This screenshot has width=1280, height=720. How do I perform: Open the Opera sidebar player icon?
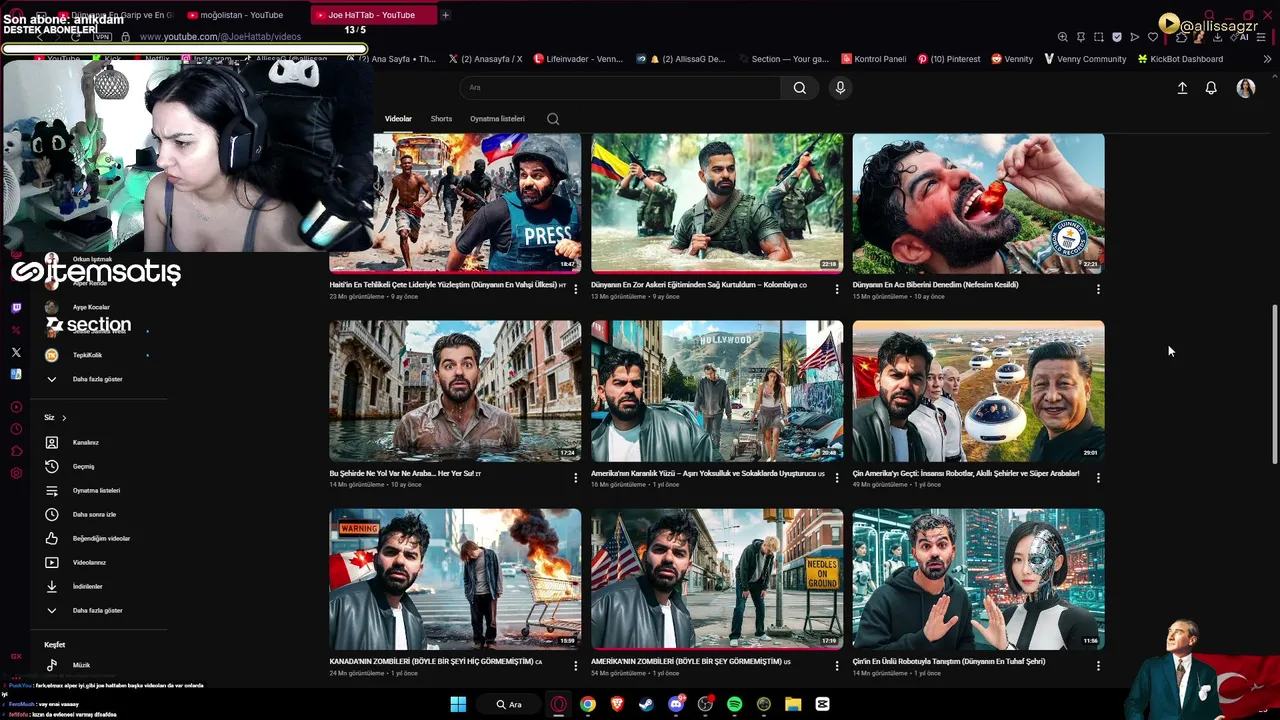(16, 407)
